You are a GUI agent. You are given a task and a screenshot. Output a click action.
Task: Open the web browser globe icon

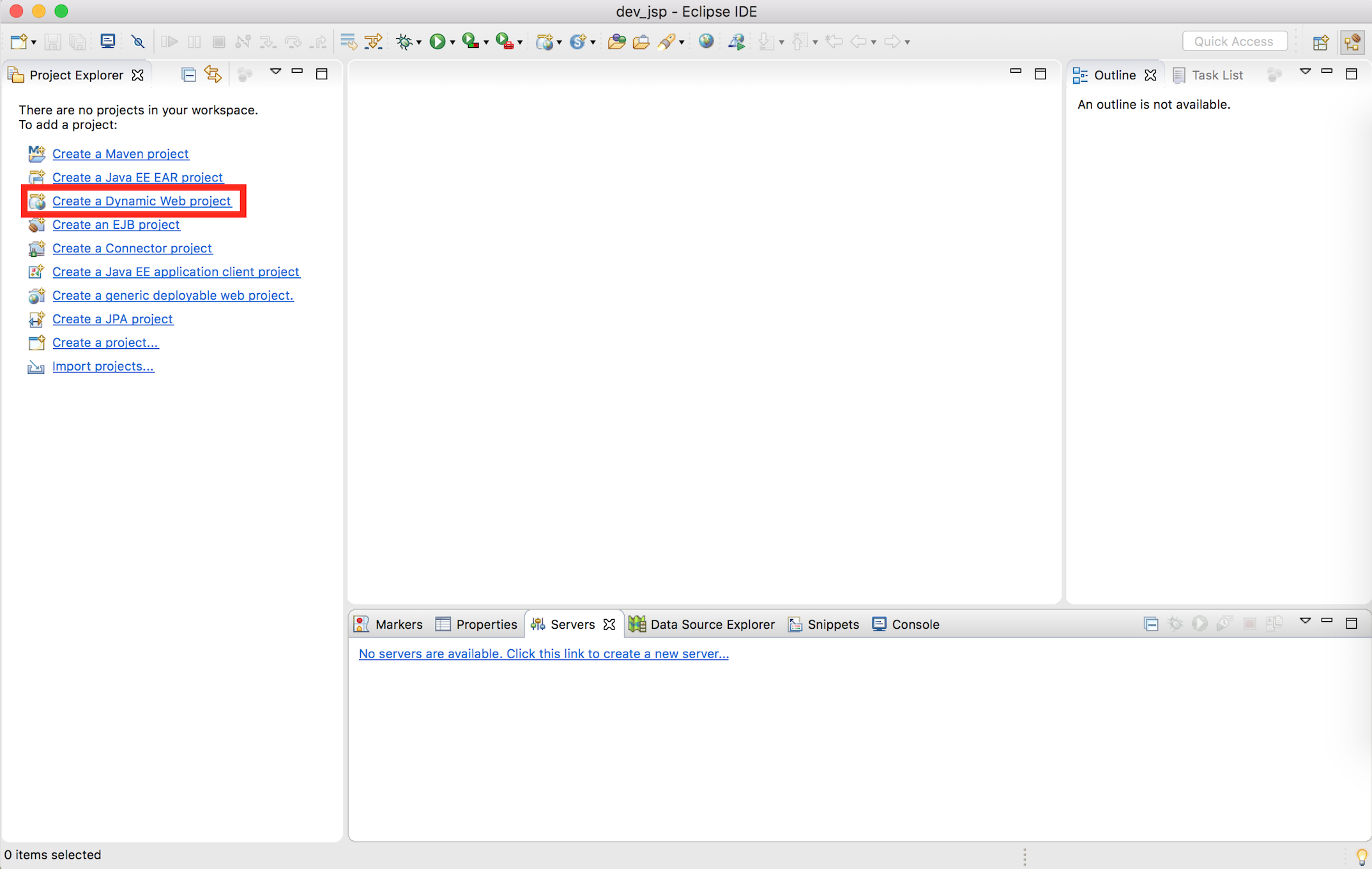point(706,42)
